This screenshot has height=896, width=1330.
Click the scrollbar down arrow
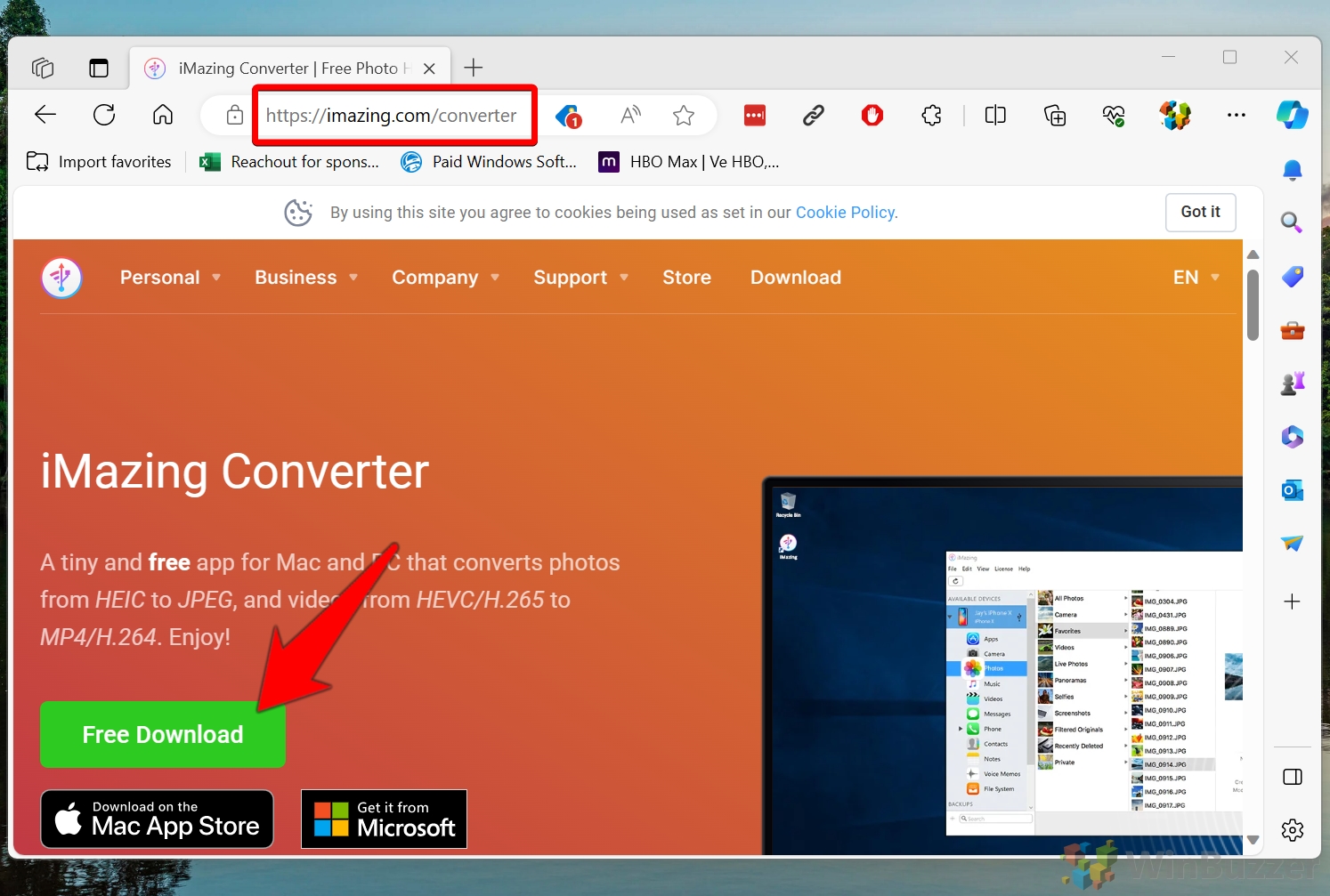(1253, 840)
